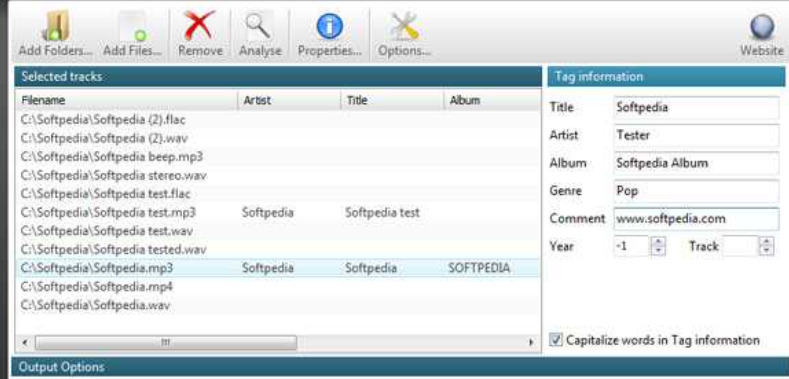The image size is (789, 379).
Task: Select C:\Softpedia\Softpedia.wav row
Action: pyautogui.click(x=278, y=305)
